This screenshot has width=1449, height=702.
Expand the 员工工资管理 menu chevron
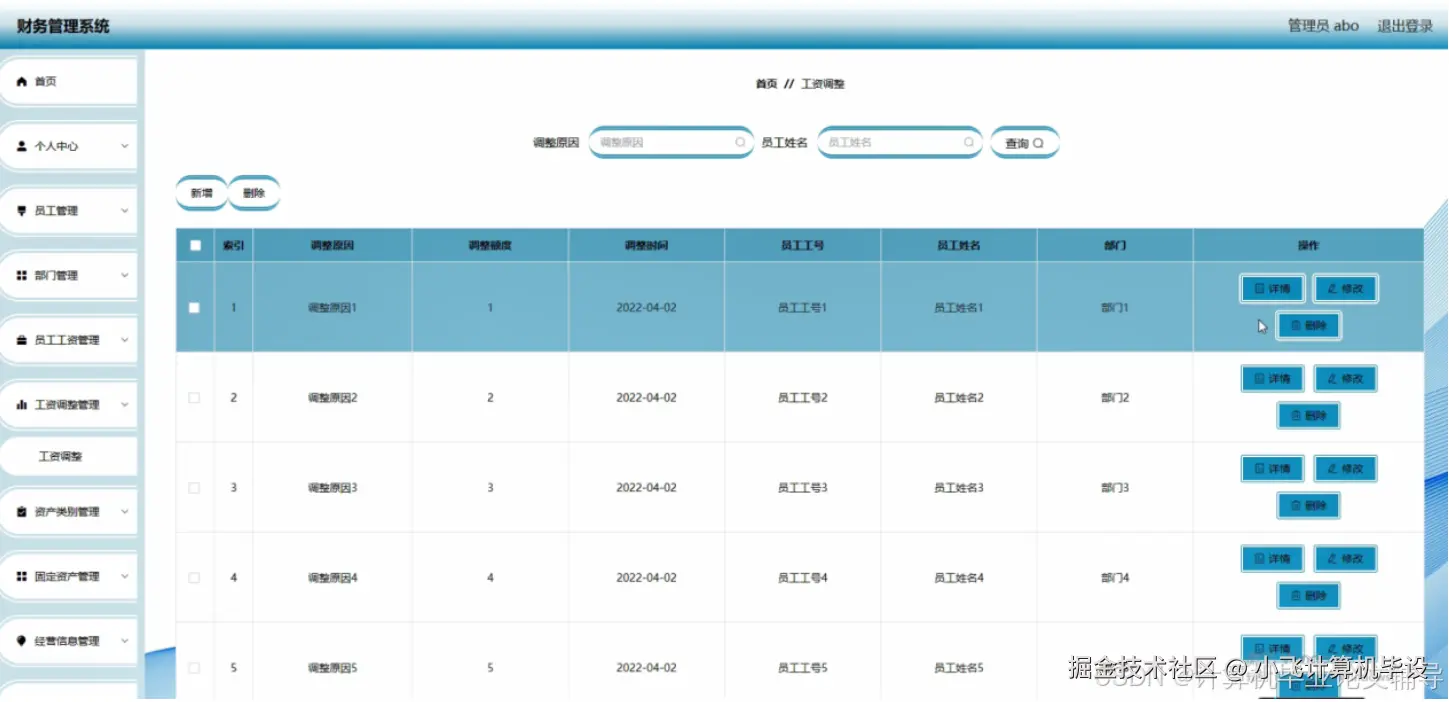pos(125,340)
